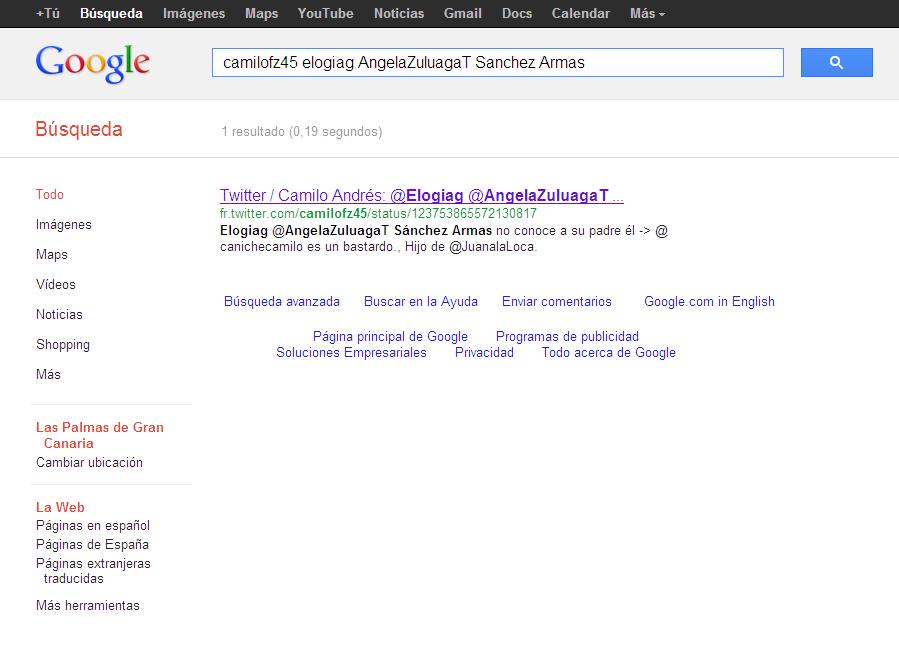899x646 pixels.
Task: Open Docs from the top bar
Action: click(x=517, y=13)
